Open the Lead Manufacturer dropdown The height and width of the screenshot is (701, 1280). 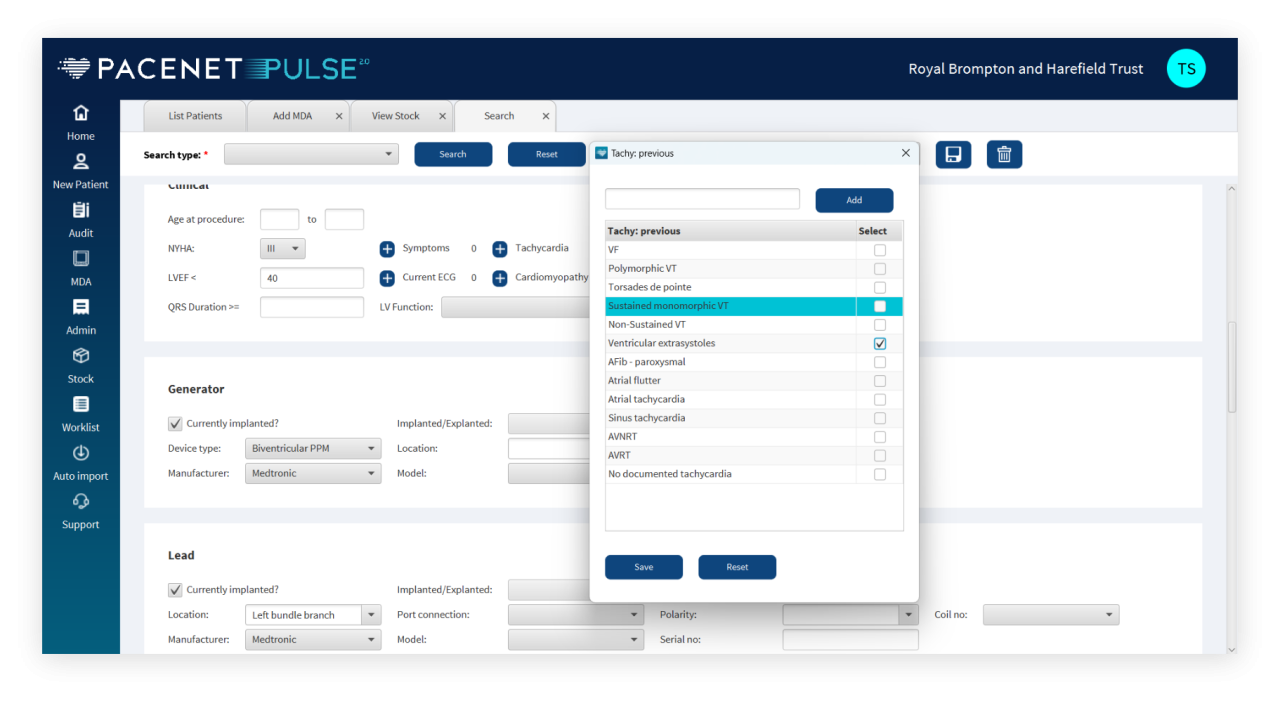click(x=313, y=640)
